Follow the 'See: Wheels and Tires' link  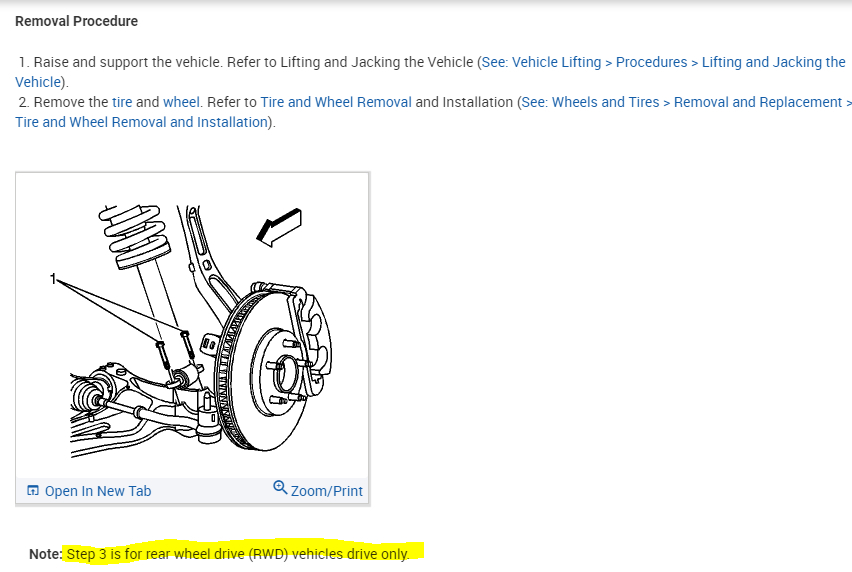(590, 102)
